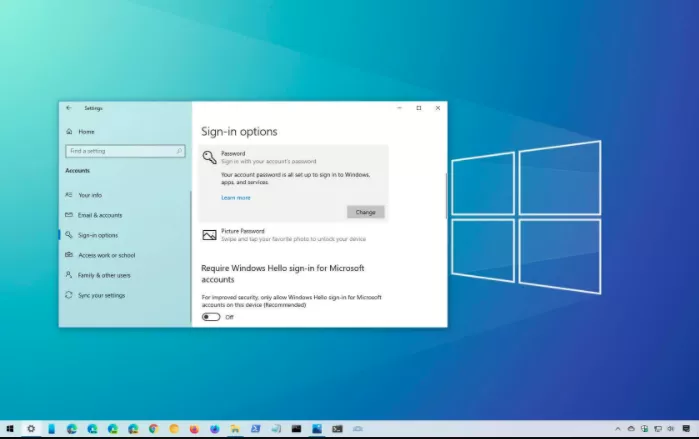The image size is (699, 439).
Task: Toggle Require Windows Hello sign-in switch
Action: tap(211, 317)
